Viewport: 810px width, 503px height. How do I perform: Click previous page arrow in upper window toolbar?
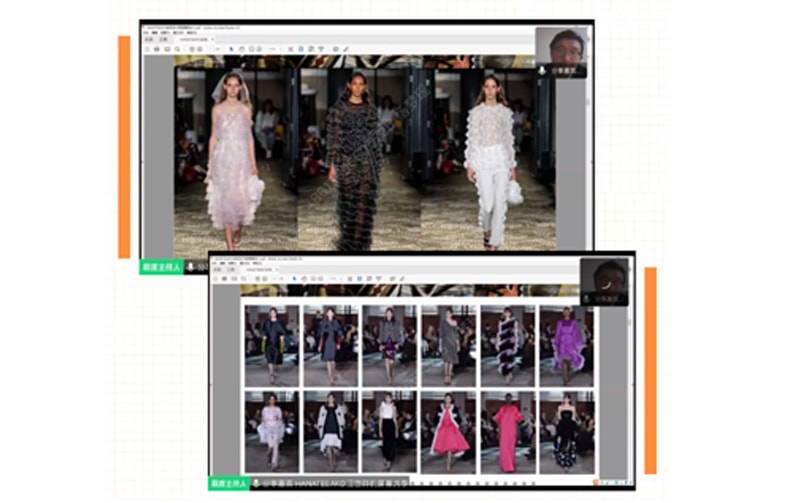[x=192, y=49]
